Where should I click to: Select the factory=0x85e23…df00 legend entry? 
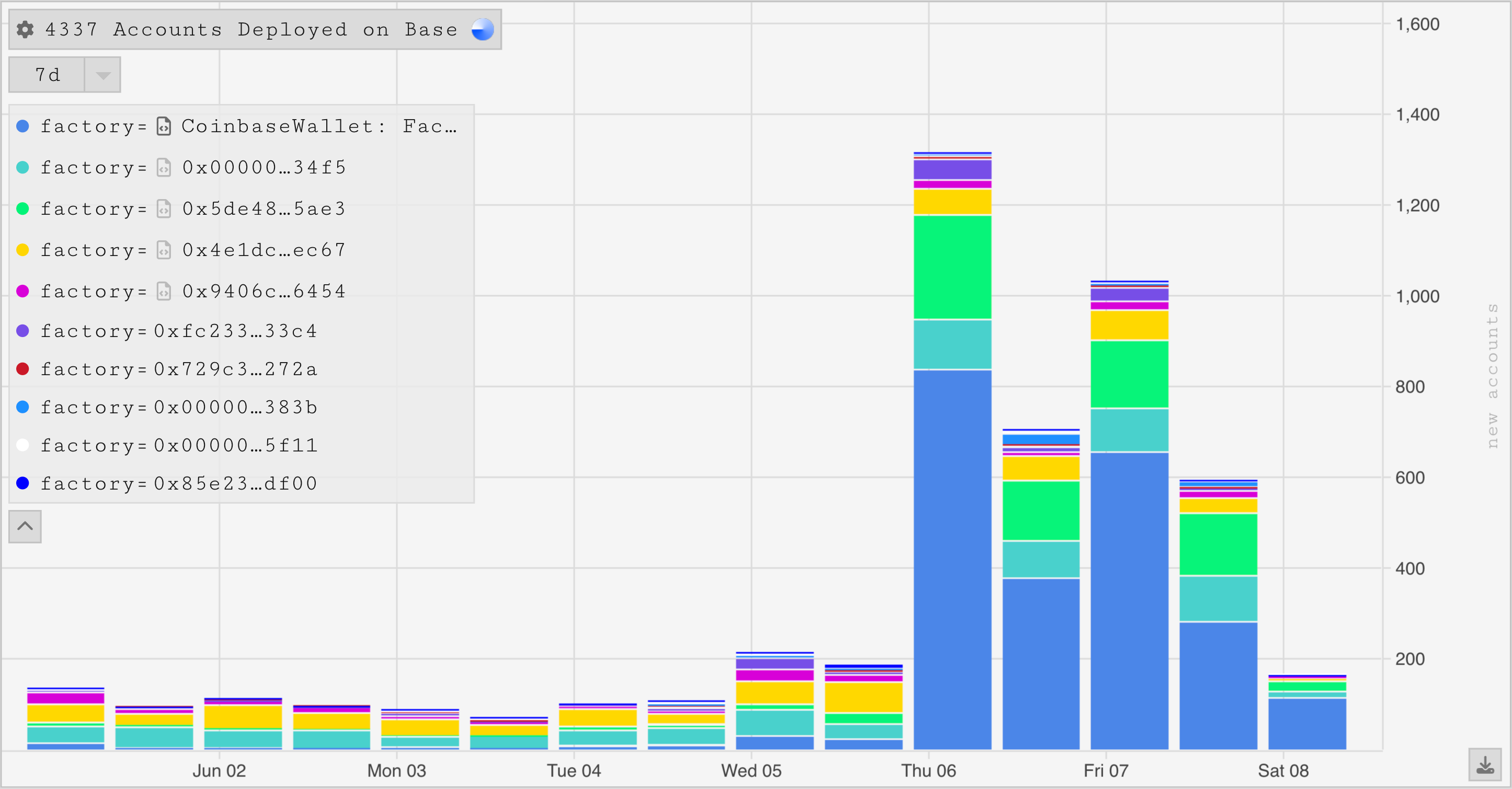pos(179,483)
